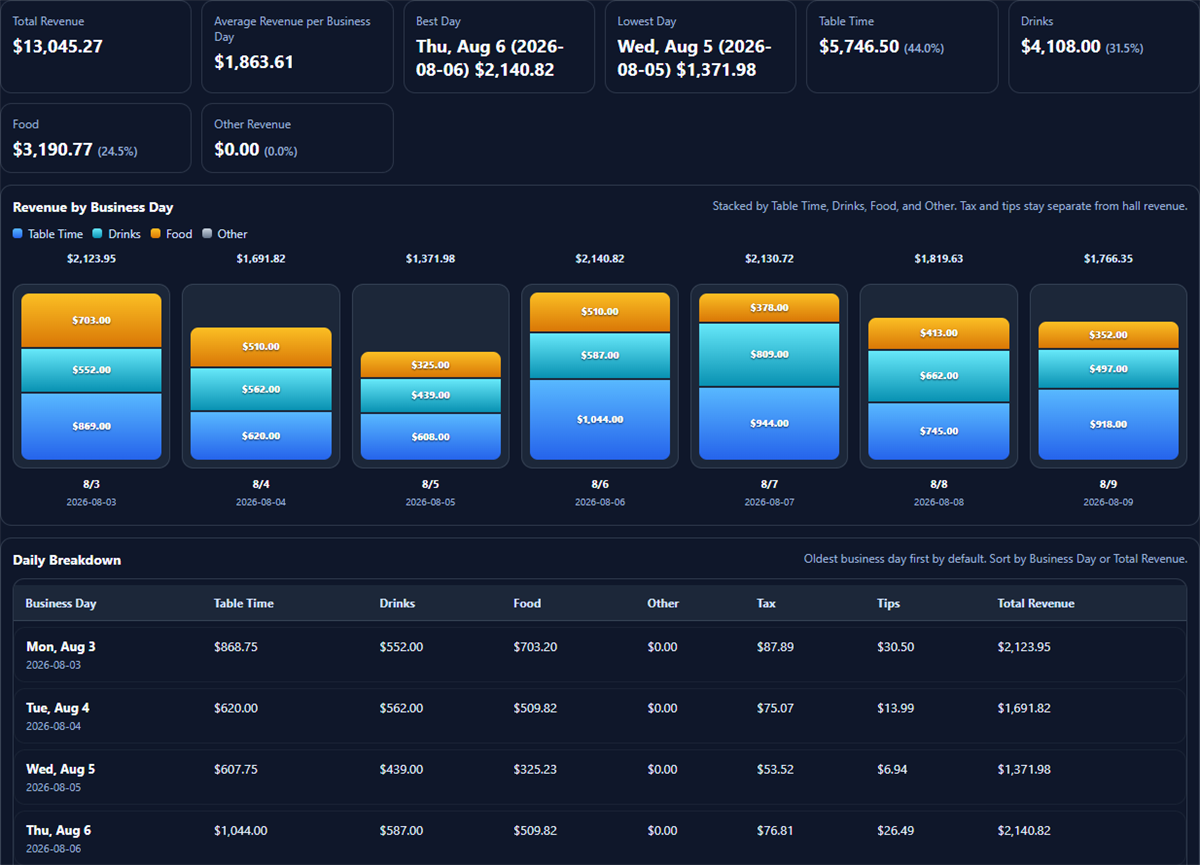Click the Table Time column header
The width and height of the screenshot is (1200, 865).
pyautogui.click(x=244, y=603)
